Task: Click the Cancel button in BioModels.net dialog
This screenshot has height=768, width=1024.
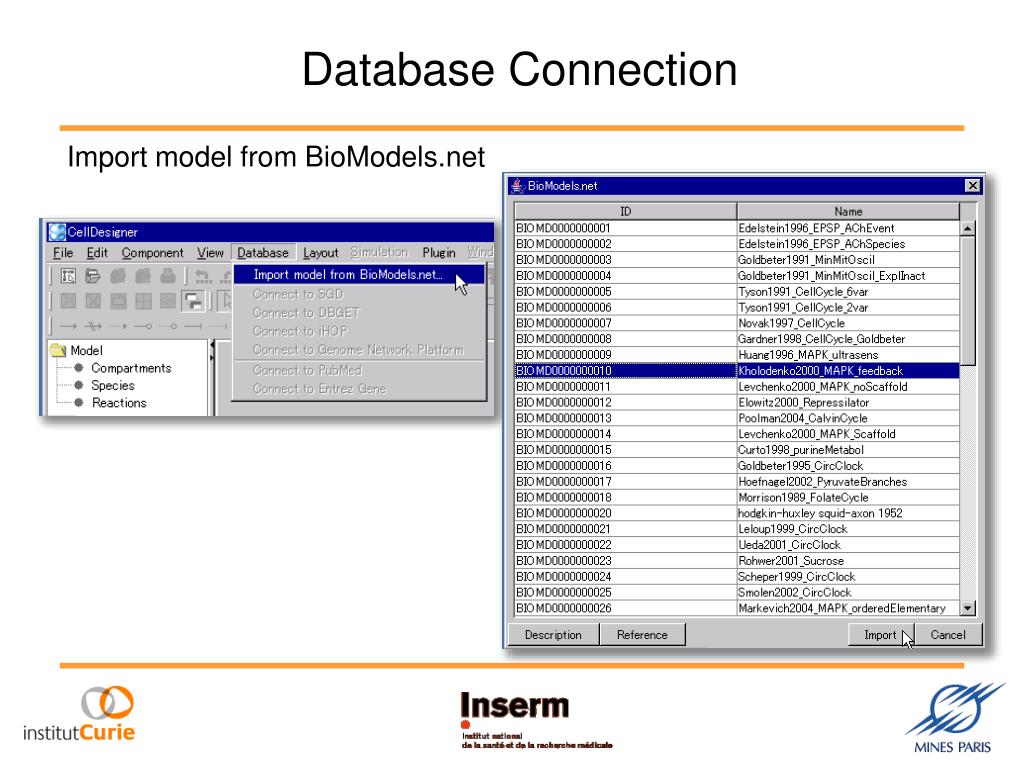Action: tap(948, 635)
